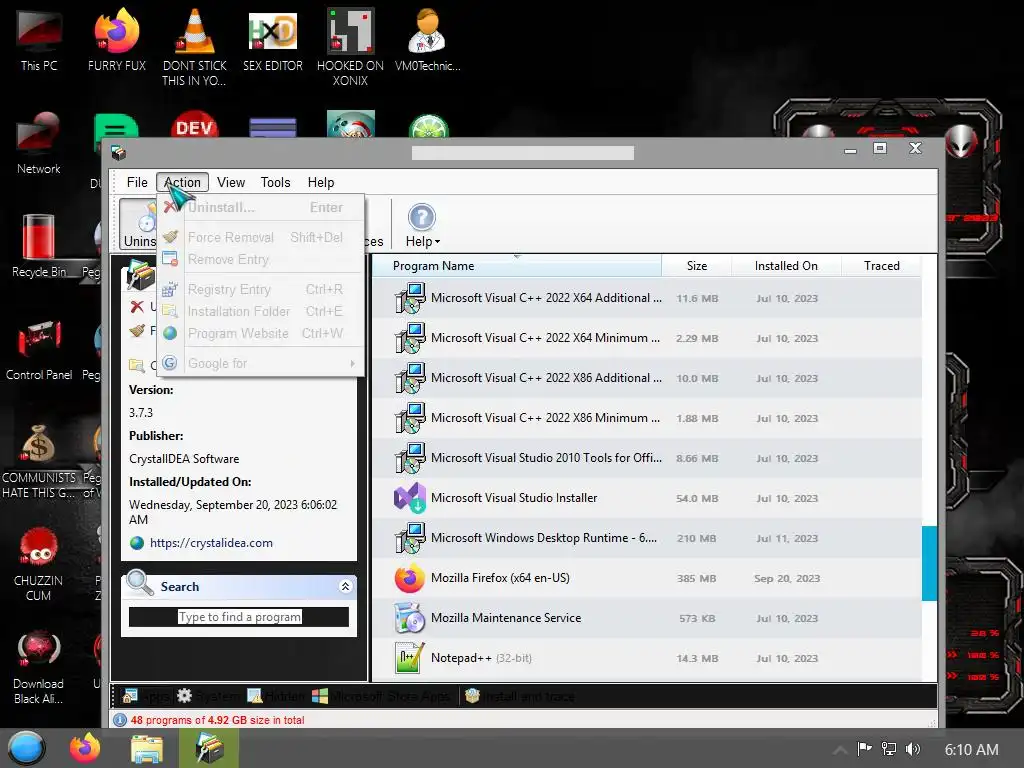Viewport: 1024px width, 768px height.
Task: Open the This PC desktop icon
Action: point(39,40)
